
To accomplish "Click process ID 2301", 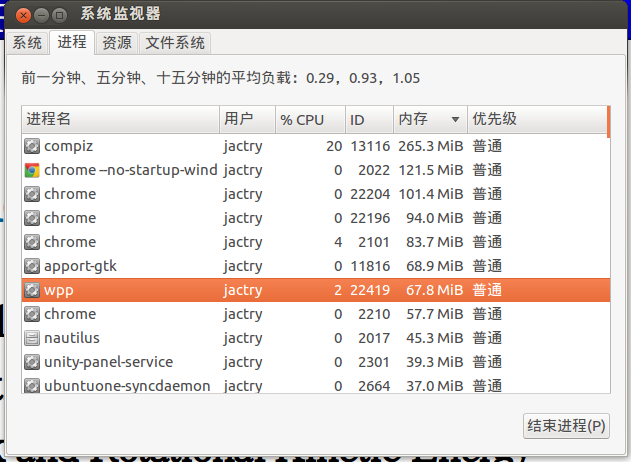I will click(x=374, y=362).
